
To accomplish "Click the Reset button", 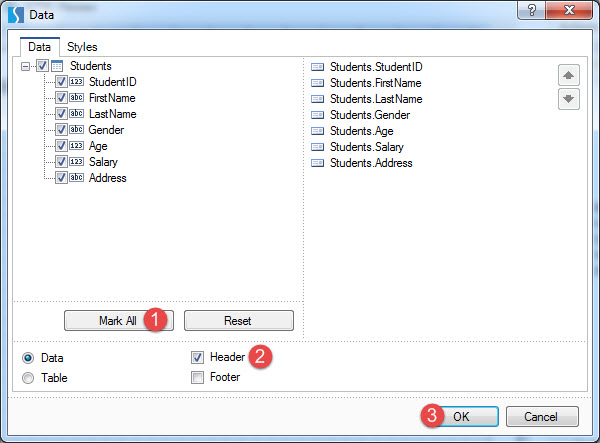I will (238, 321).
